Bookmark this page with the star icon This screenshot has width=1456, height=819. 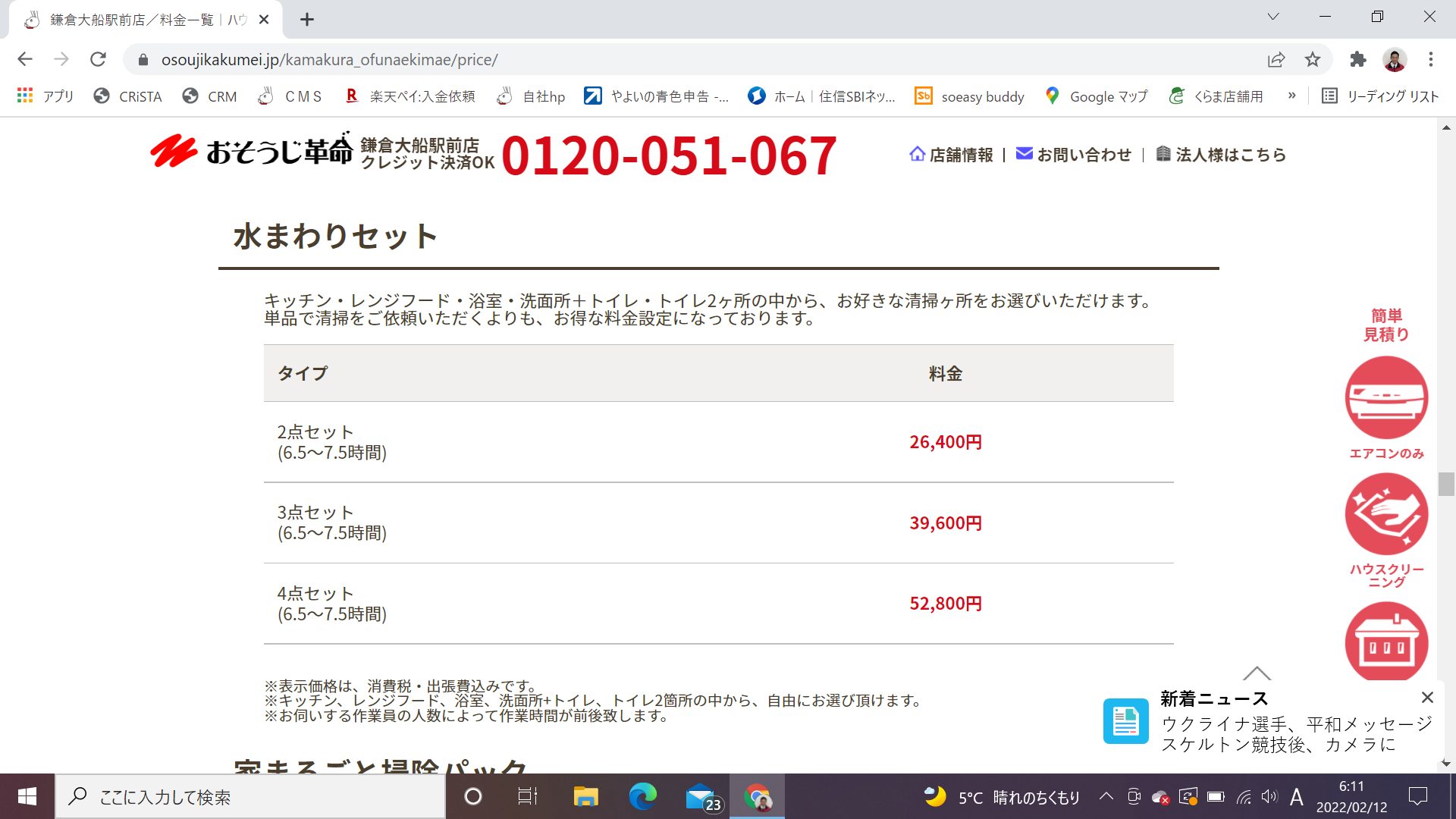tap(1313, 60)
